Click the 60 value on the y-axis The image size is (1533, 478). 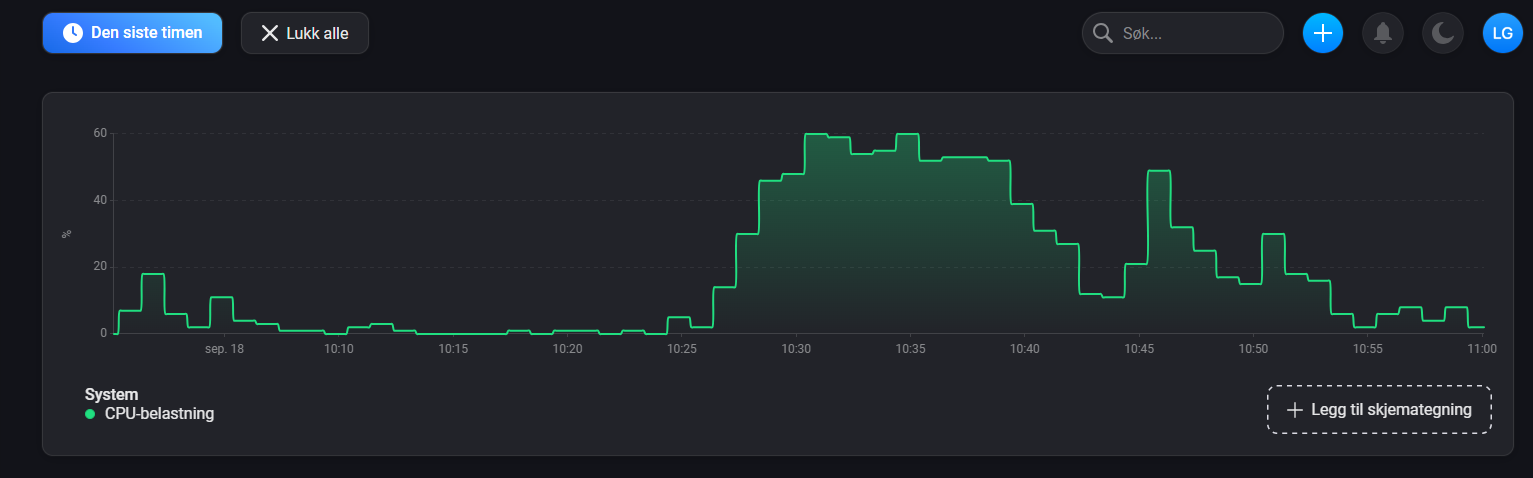pyautogui.click(x=100, y=133)
